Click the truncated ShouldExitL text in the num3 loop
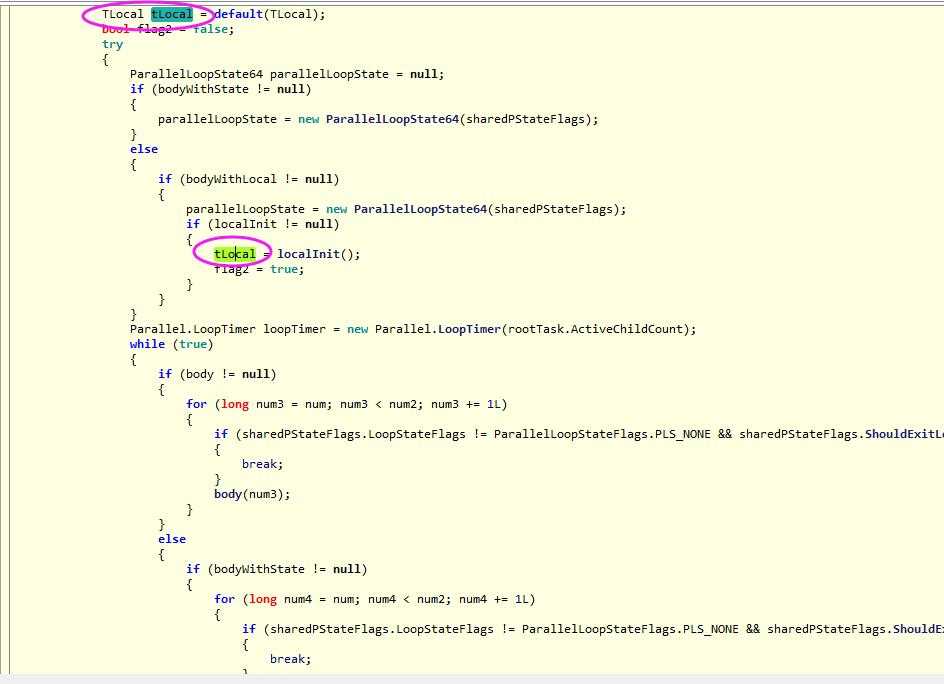 [x=904, y=434]
